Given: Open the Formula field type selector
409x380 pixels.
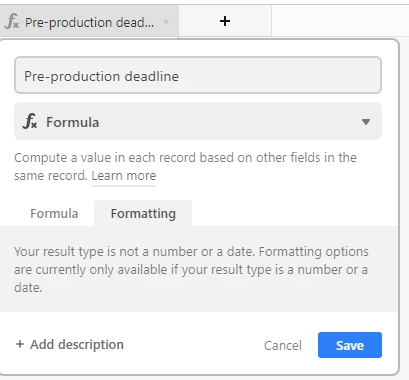Looking at the screenshot, I should click(x=198, y=121).
